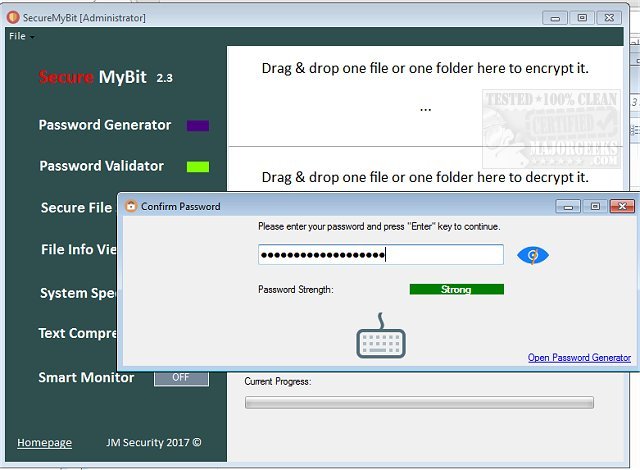Viewport: 640px width, 470px height.
Task: Click the Password Strength label
Action: tap(296, 290)
